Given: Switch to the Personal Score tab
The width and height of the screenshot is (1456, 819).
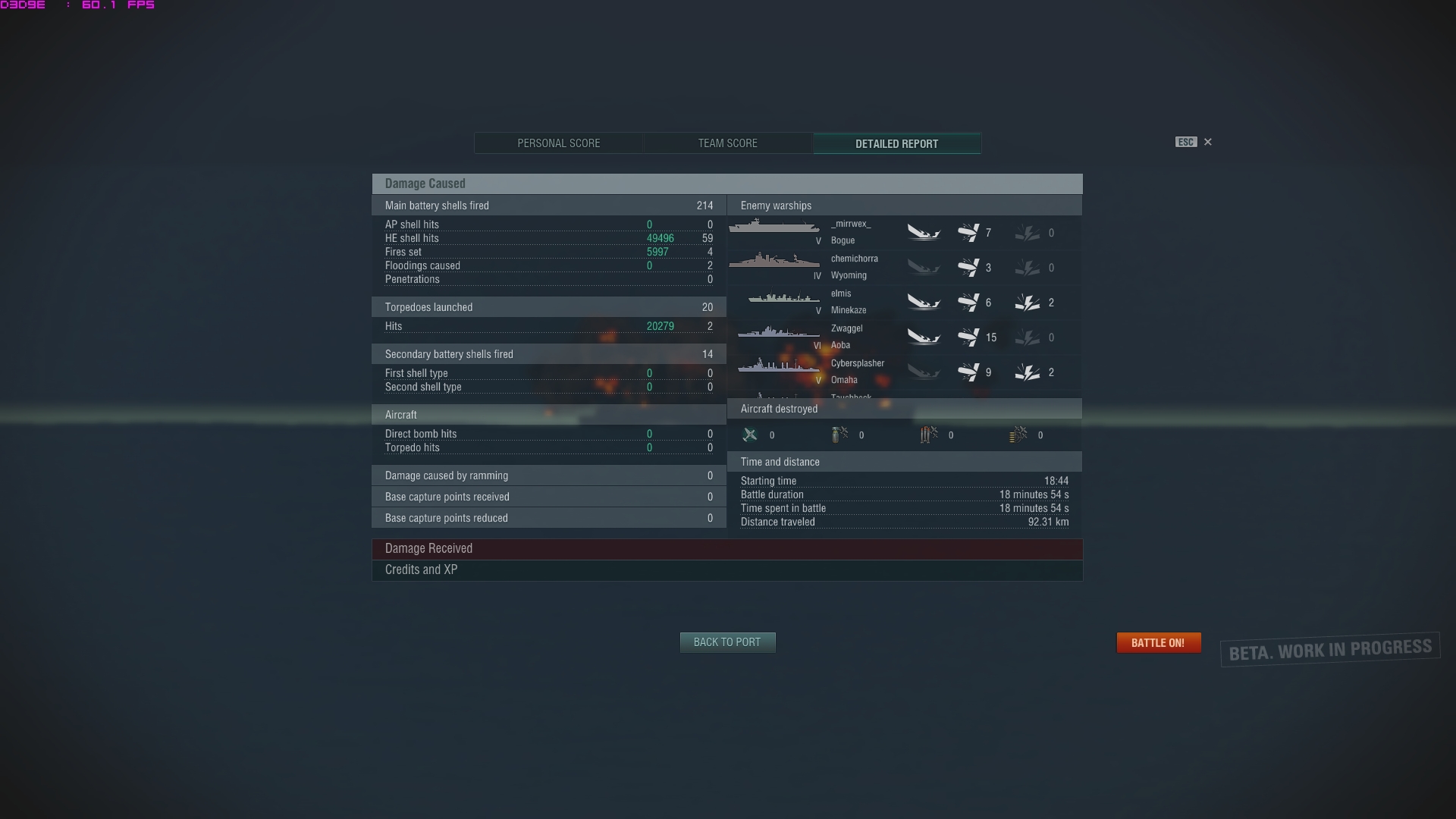Looking at the screenshot, I should [x=559, y=143].
